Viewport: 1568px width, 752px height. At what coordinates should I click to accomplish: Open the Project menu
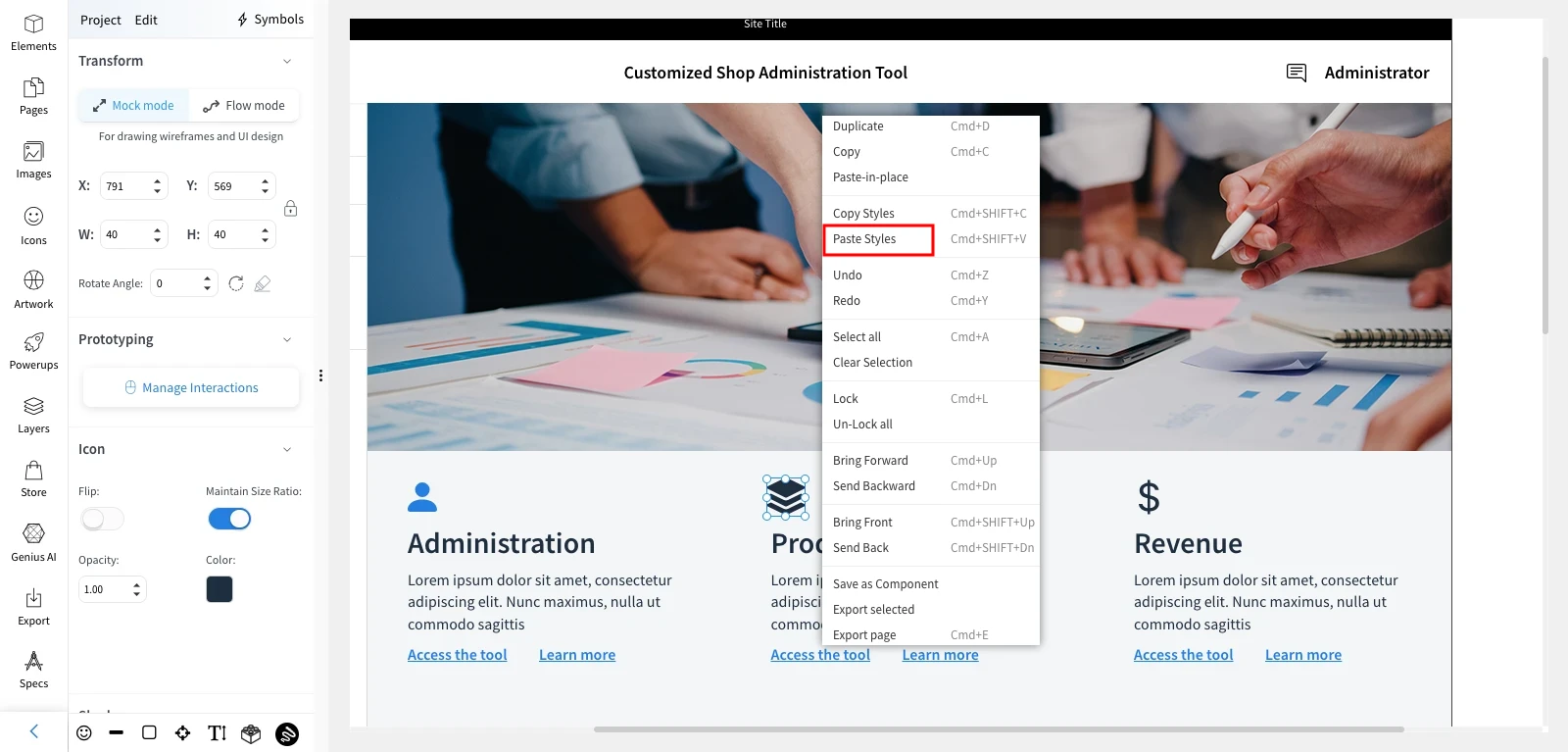[101, 20]
